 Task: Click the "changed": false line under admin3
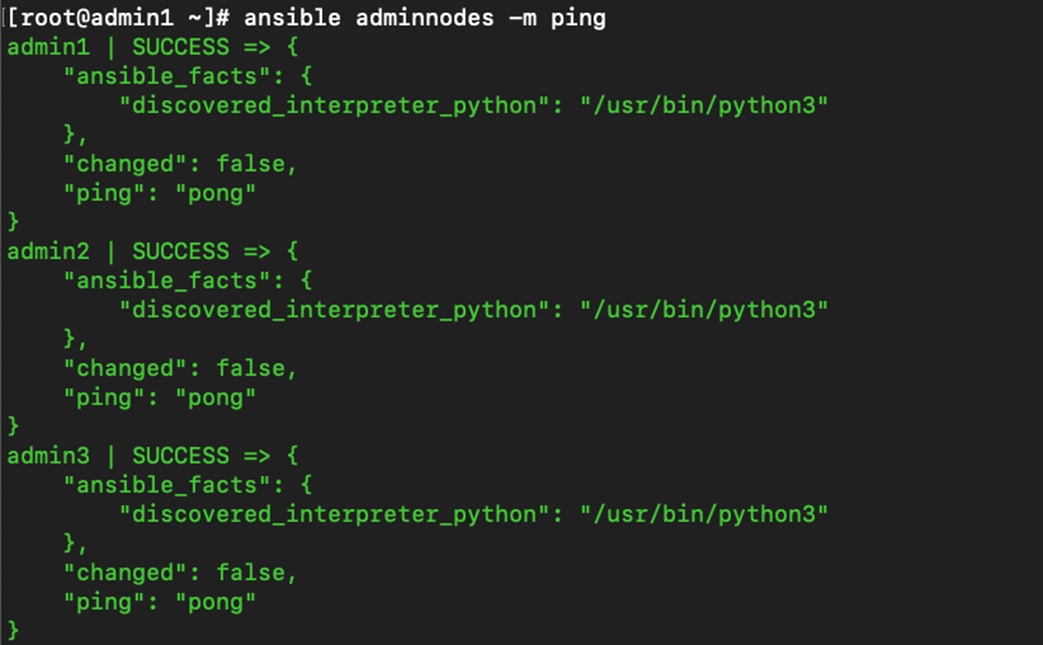click(x=180, y=573)
